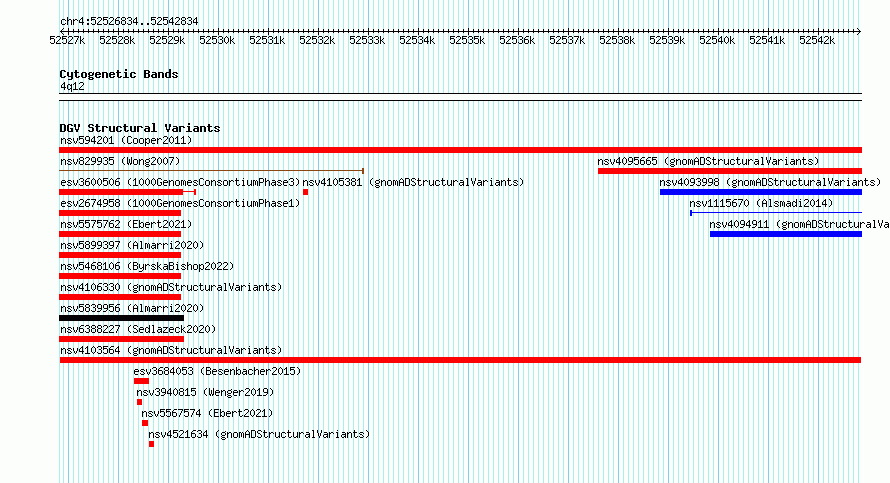
Task: Open the nsv594201 (Cooper2011) variant label
Action: (126, 141)
